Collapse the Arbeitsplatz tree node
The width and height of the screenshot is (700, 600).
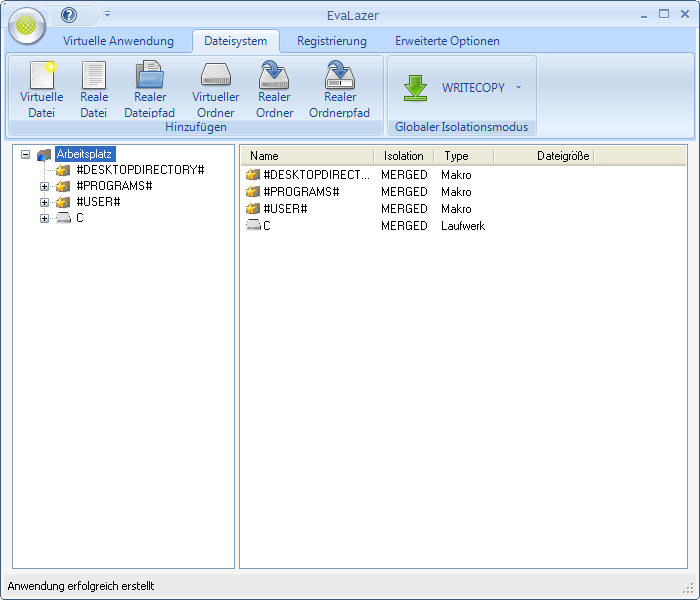coord(25,155)
